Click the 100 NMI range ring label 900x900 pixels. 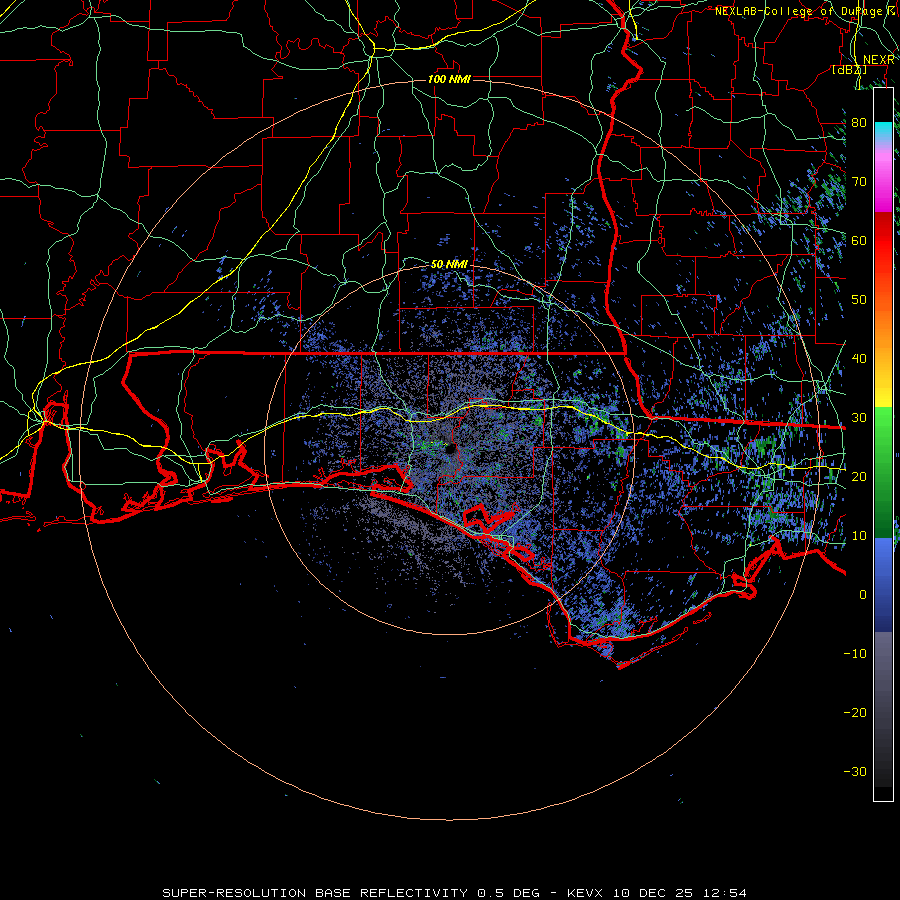tap(449, 79)
